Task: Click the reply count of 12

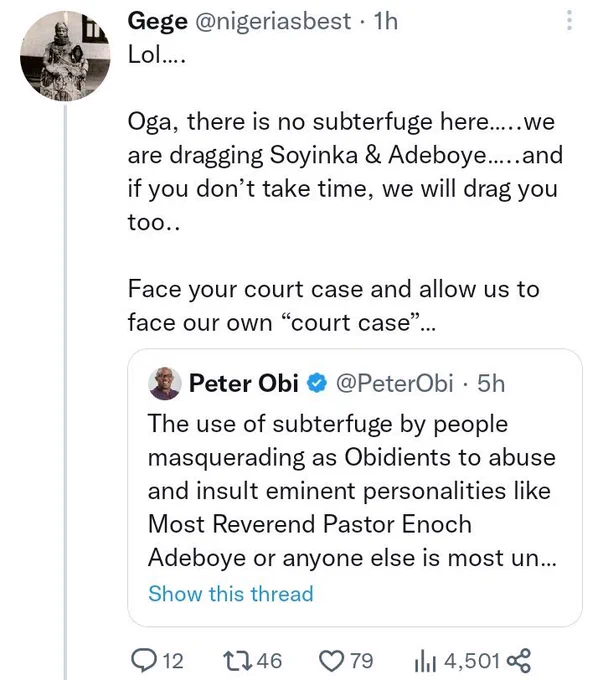Action: coord(173,661)
